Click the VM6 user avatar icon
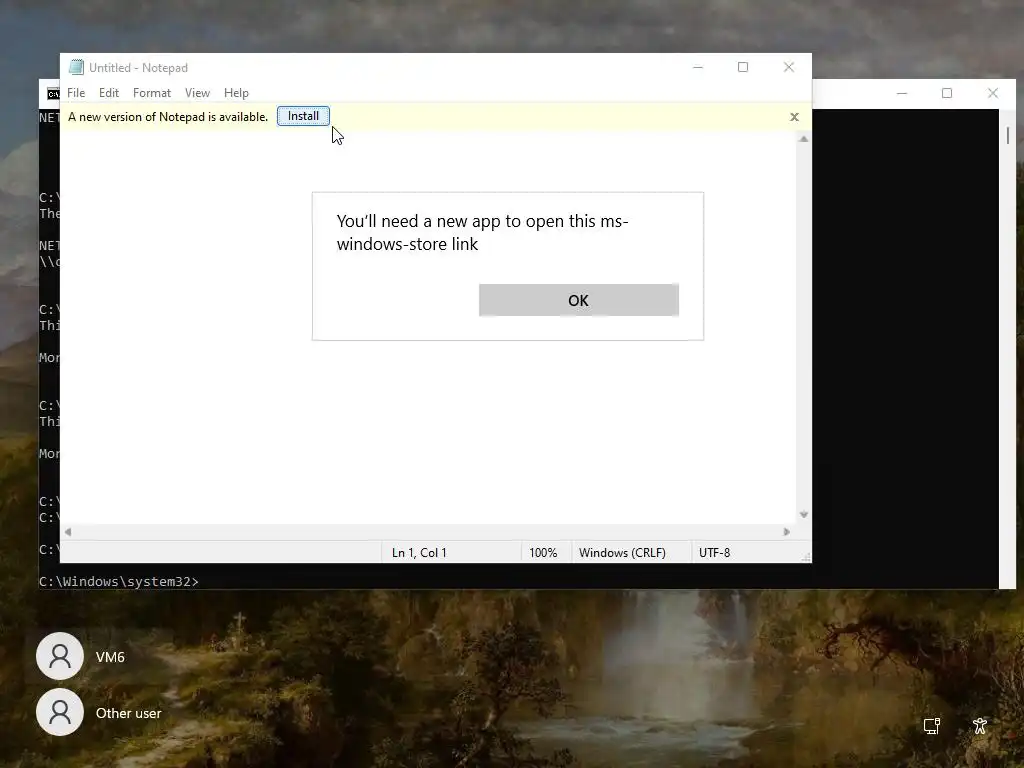1024x768 pixels. click(60, 656)
